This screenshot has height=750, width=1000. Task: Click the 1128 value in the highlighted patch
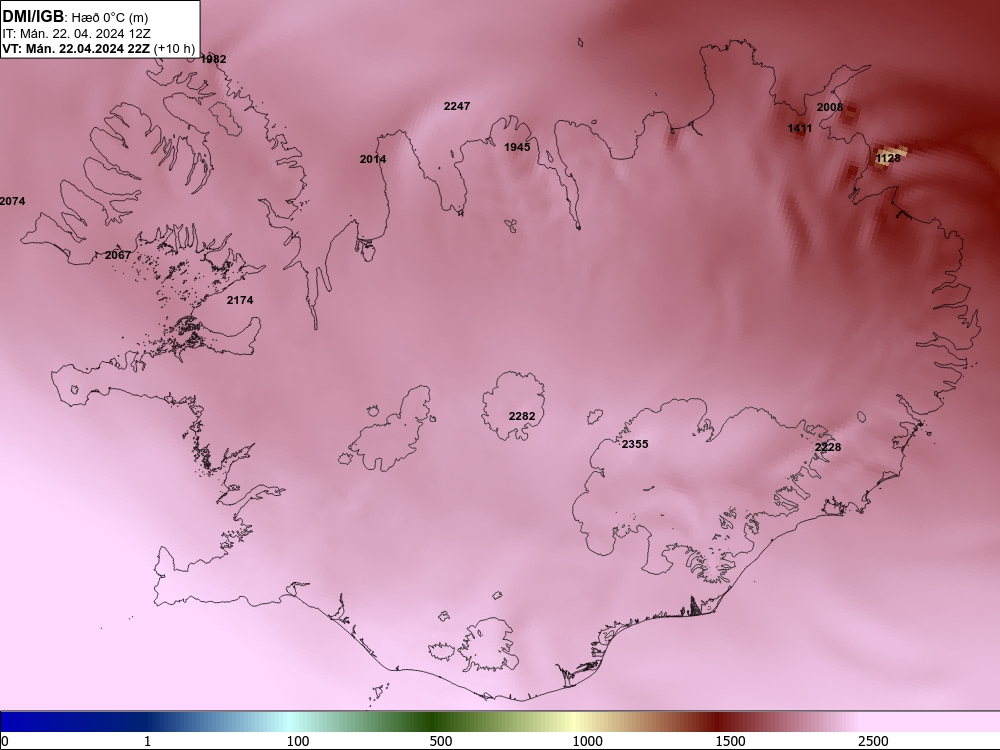(x=888, y=158)
